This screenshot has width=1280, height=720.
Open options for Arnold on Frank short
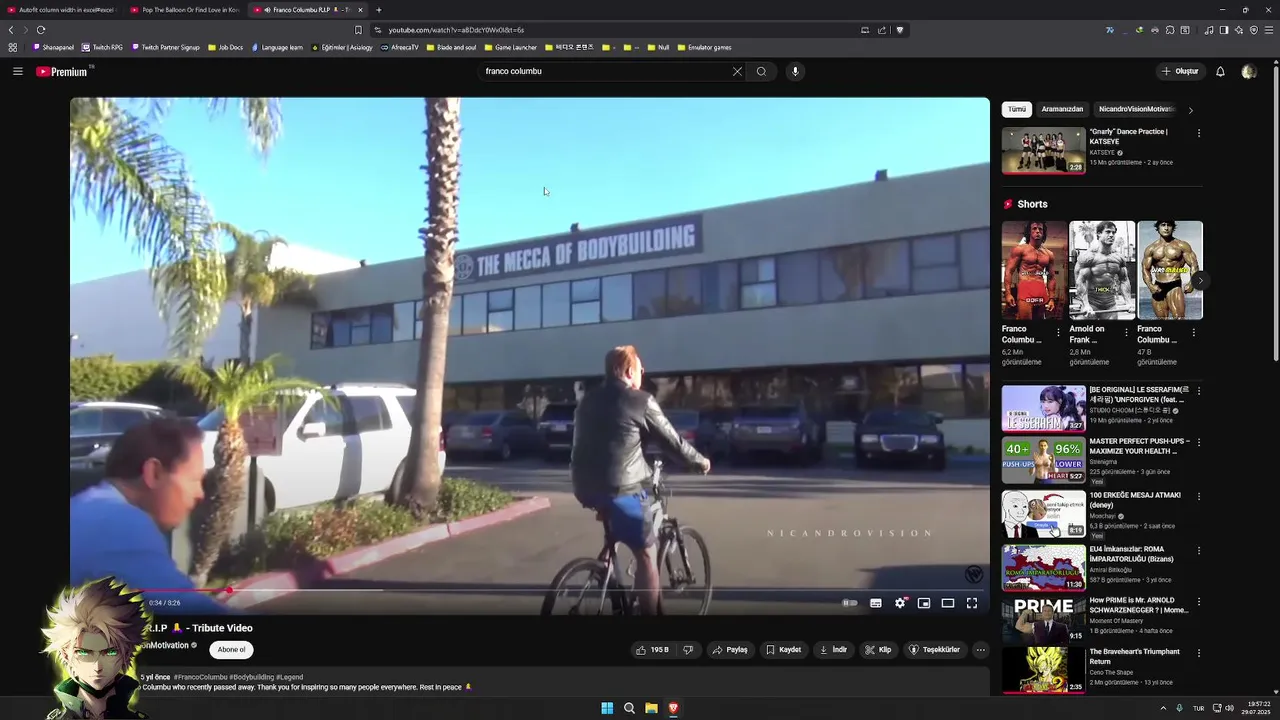(x=1127, y=332)
